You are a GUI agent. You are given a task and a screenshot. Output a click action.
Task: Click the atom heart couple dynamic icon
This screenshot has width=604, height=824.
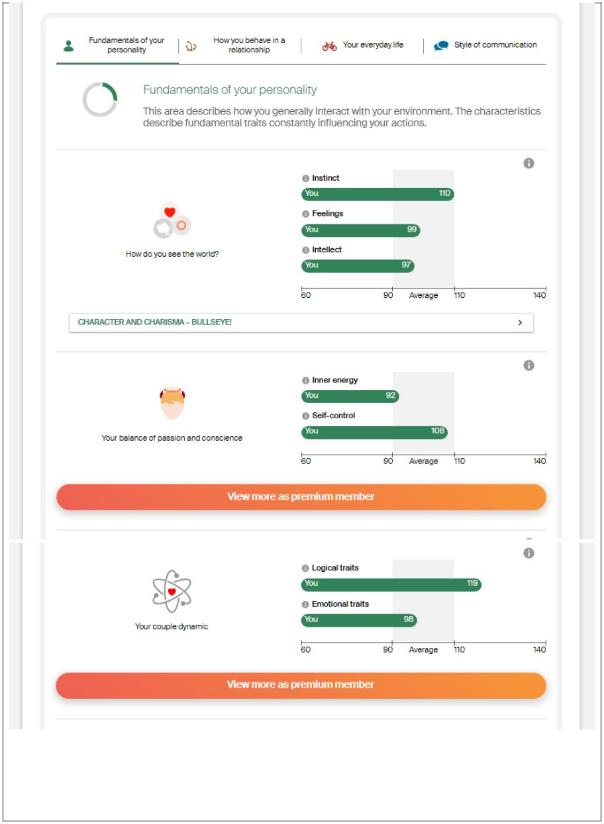171,591
